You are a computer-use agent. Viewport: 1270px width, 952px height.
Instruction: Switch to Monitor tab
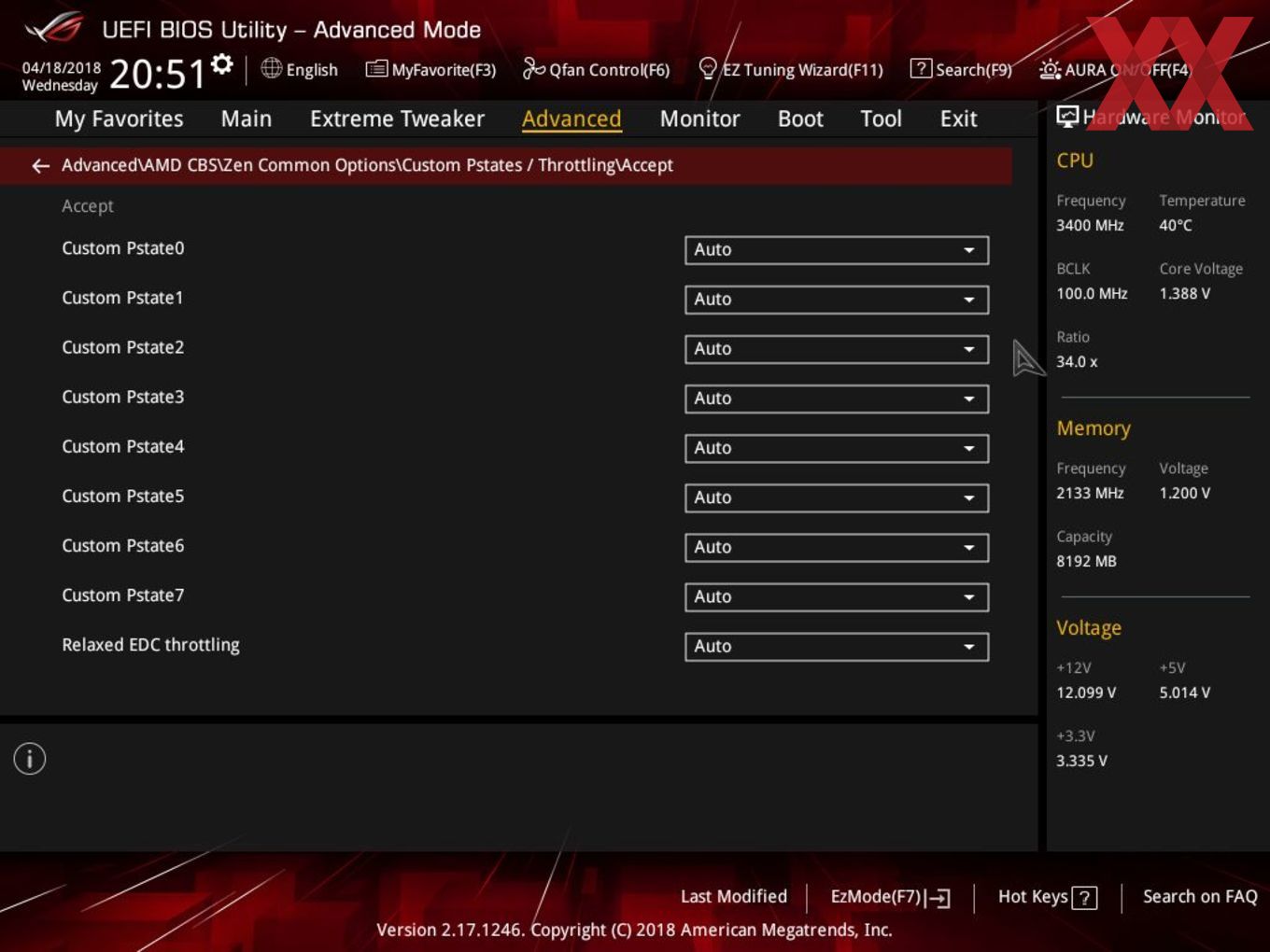click(x=699, y=119)
